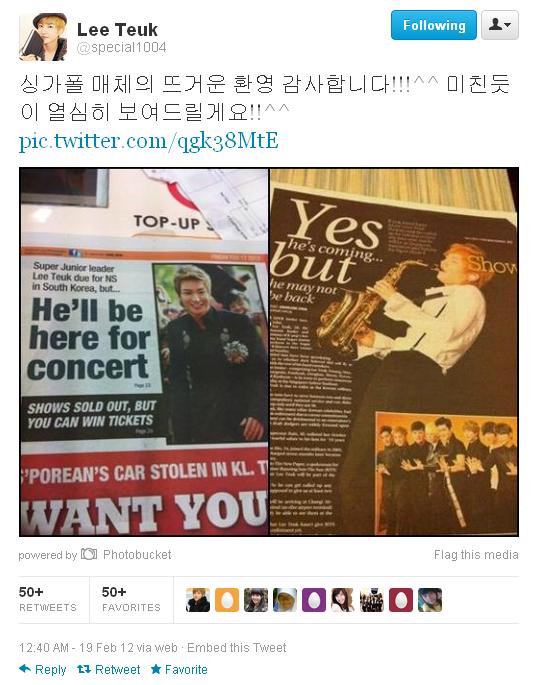
Task: View the 50+ Favorites count
Action: (131, 599)
